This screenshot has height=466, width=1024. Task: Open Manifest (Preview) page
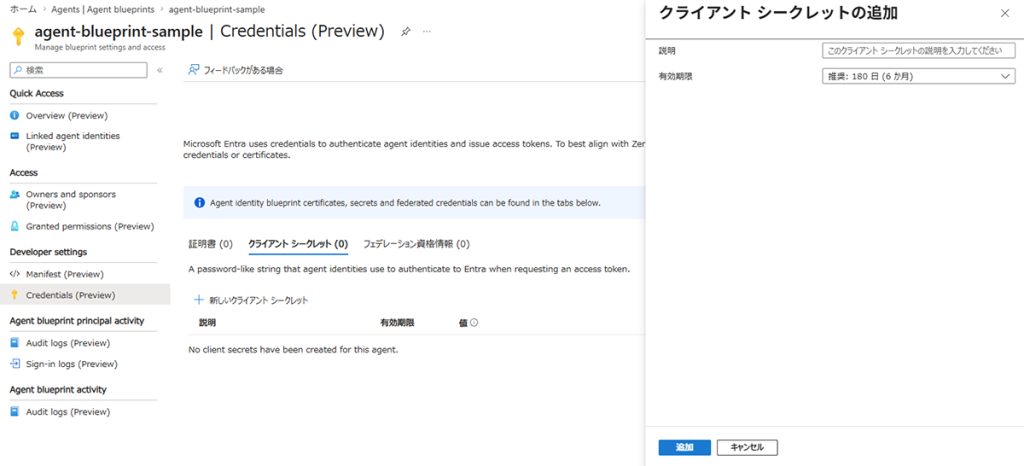point(65,274)
